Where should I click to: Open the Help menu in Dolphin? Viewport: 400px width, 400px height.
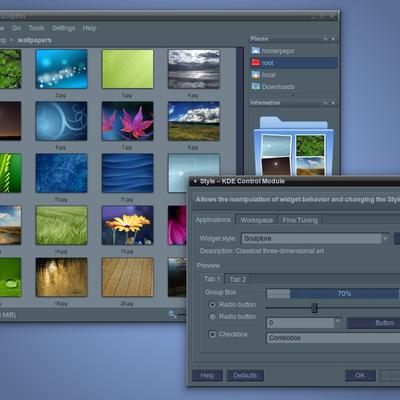pyautogui.click(x=89, y=28)
